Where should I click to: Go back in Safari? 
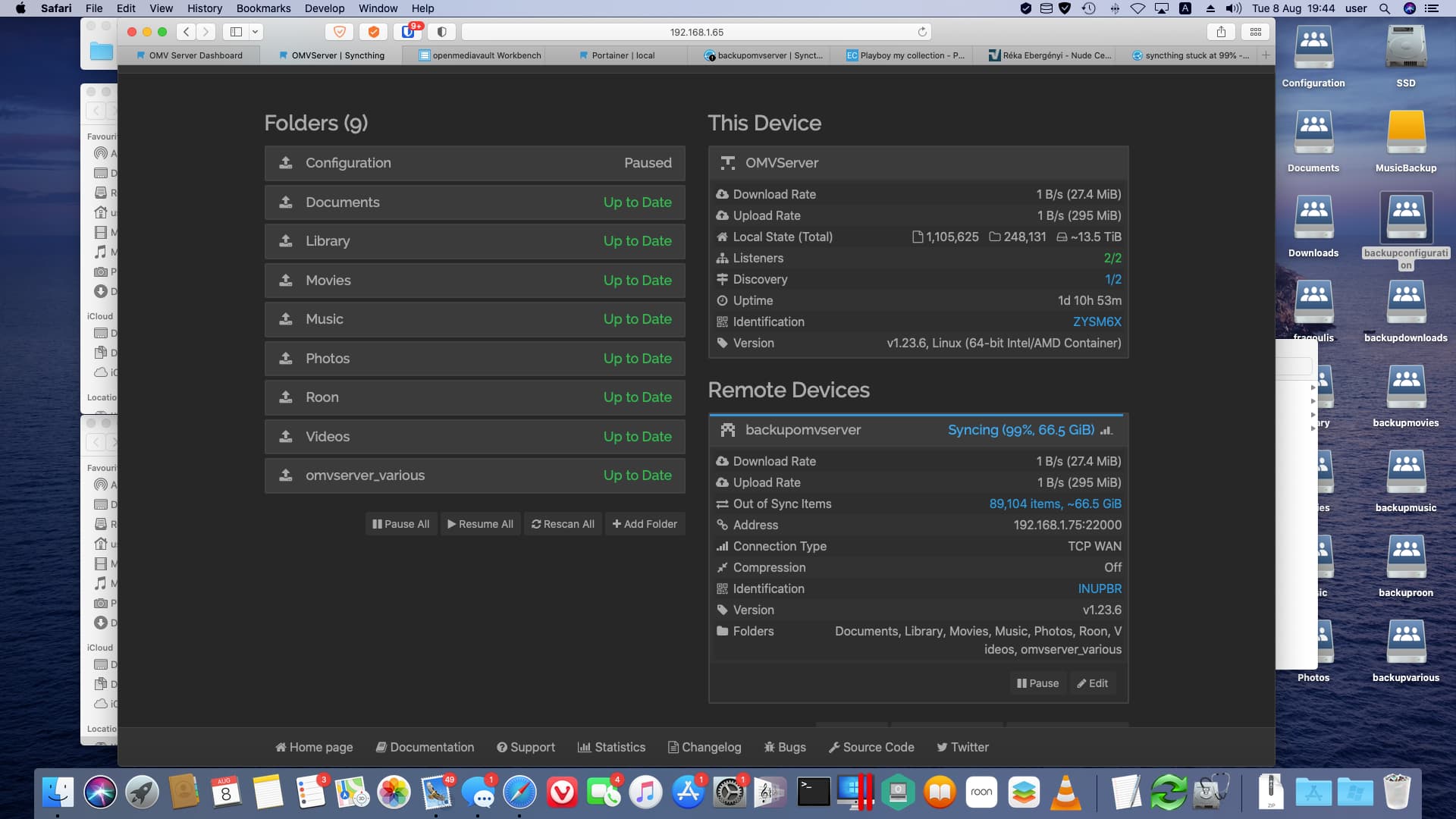[x=186, y=32]
